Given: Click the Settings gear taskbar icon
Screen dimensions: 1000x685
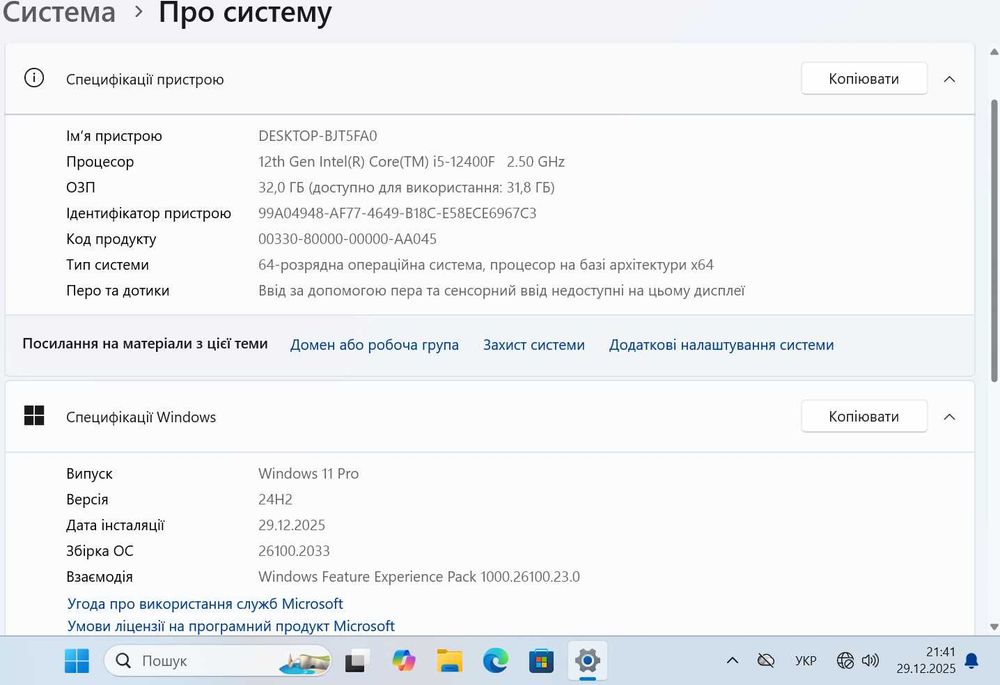Looking at the screenshot, I should 587,661.
